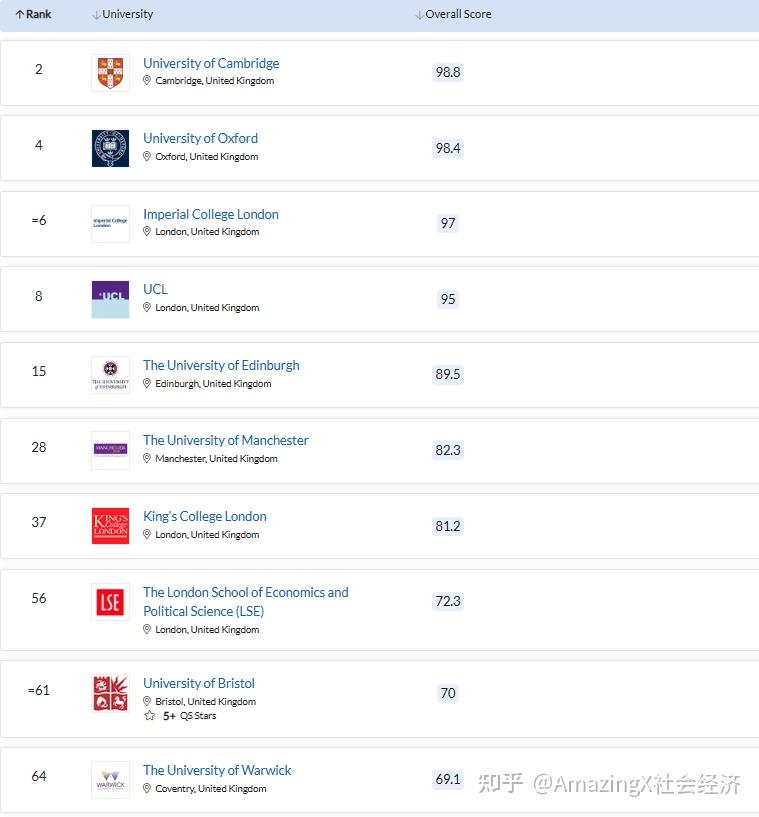Click the 89.5 overall score for Edinburgh
This screenshot has width=759, height=817.
448,374
